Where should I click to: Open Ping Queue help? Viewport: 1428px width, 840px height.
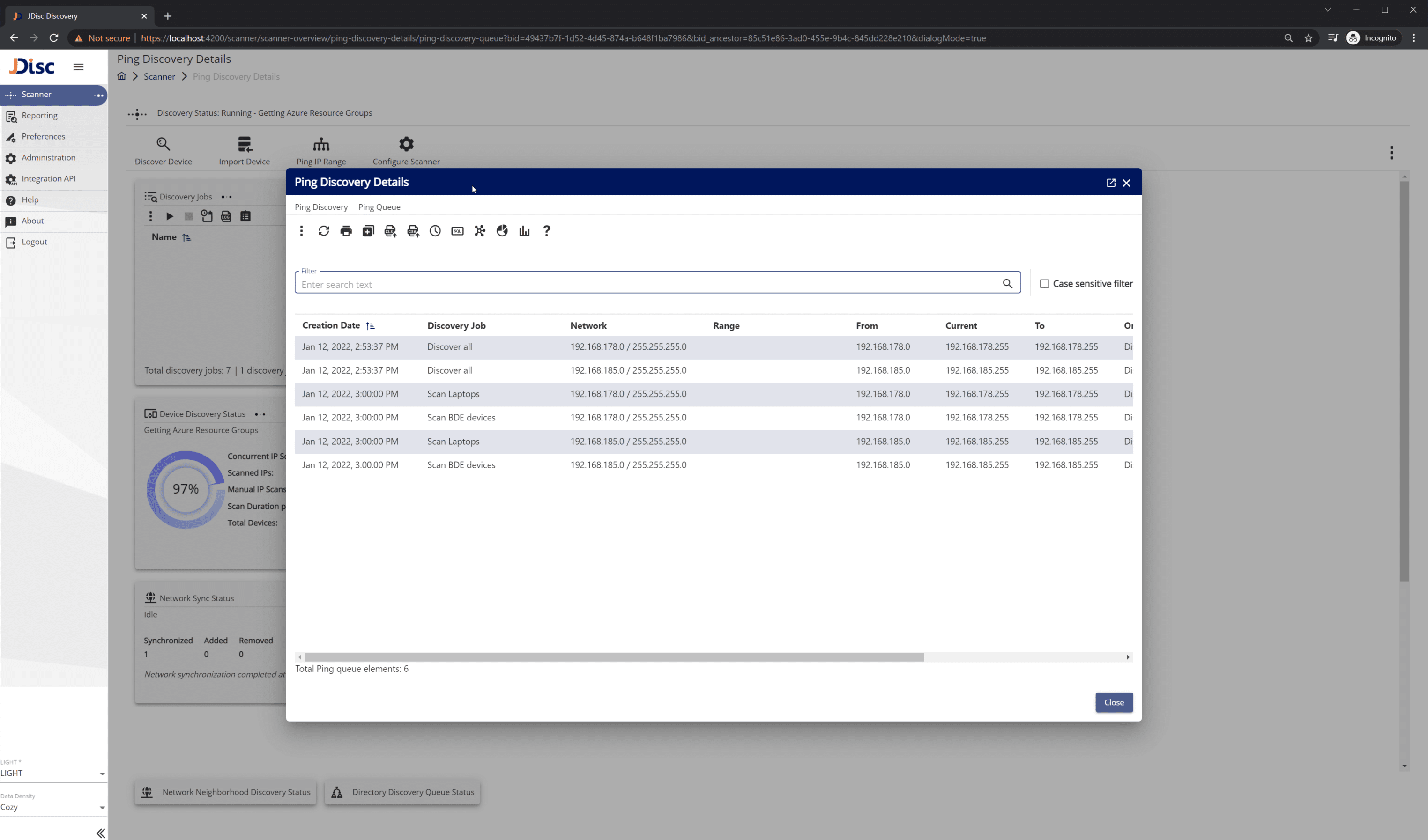point(546,230)
